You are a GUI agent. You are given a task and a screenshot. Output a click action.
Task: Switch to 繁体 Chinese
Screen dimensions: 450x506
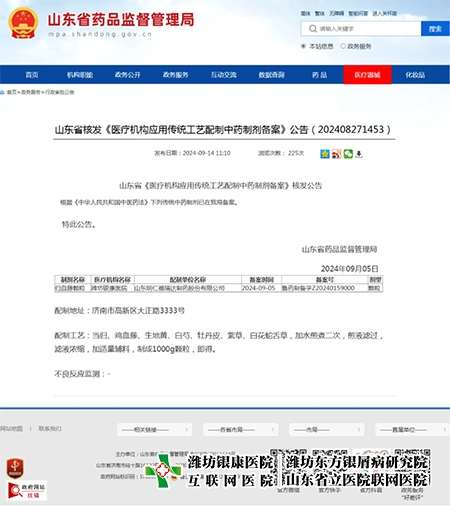coord(320,13)
